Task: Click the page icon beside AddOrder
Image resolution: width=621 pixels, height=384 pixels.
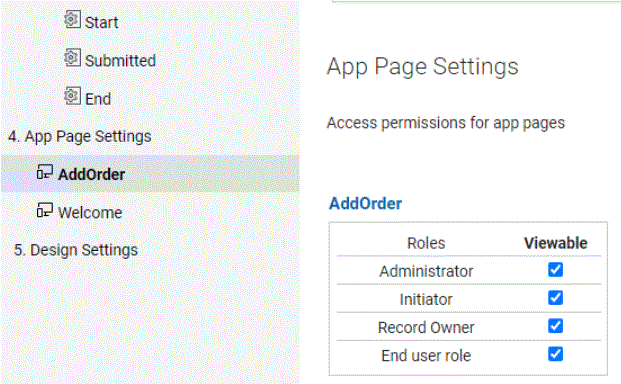Action: point(45,172)
